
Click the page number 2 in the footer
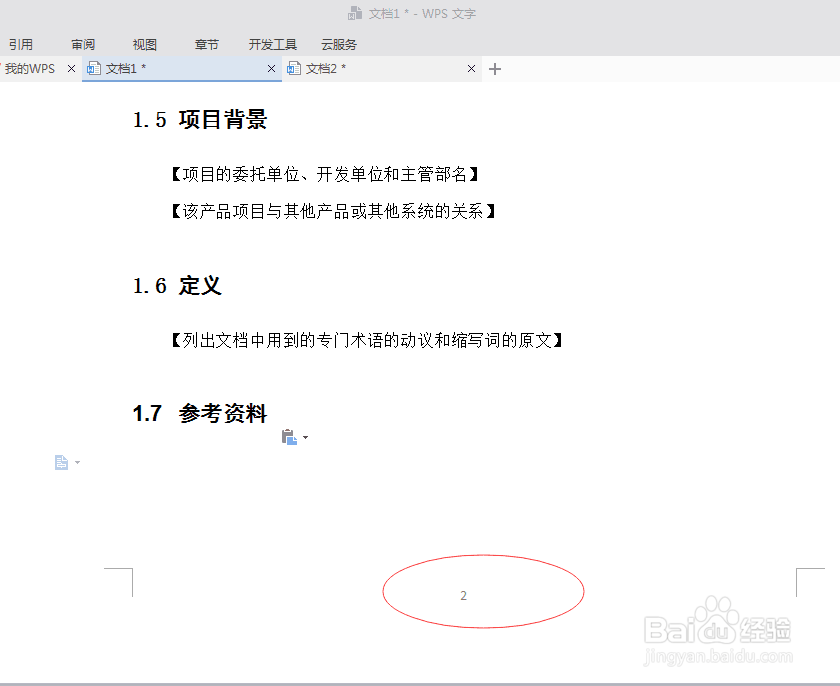point(463,595)
